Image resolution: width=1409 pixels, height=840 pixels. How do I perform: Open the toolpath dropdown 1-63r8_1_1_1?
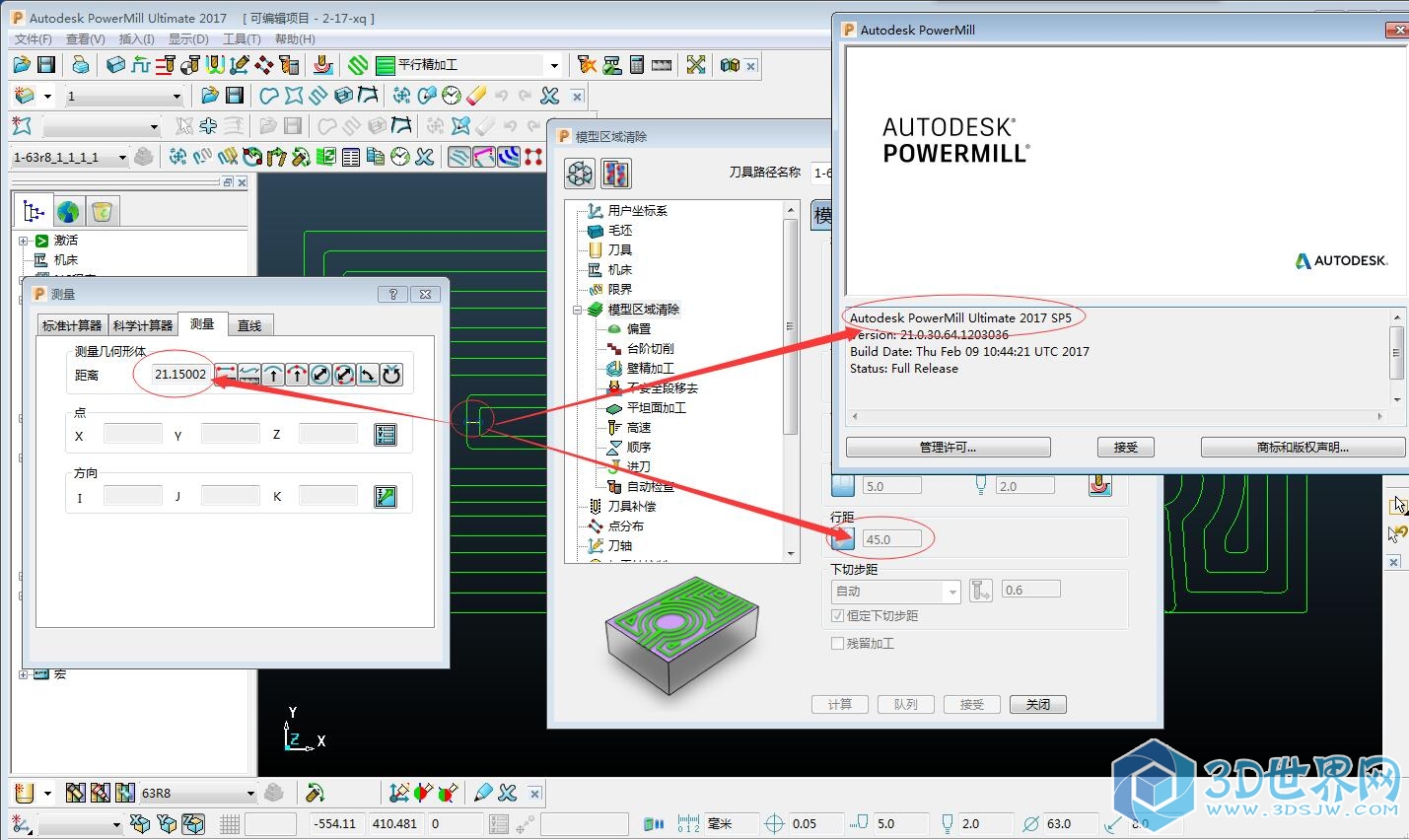coord(122,157)
